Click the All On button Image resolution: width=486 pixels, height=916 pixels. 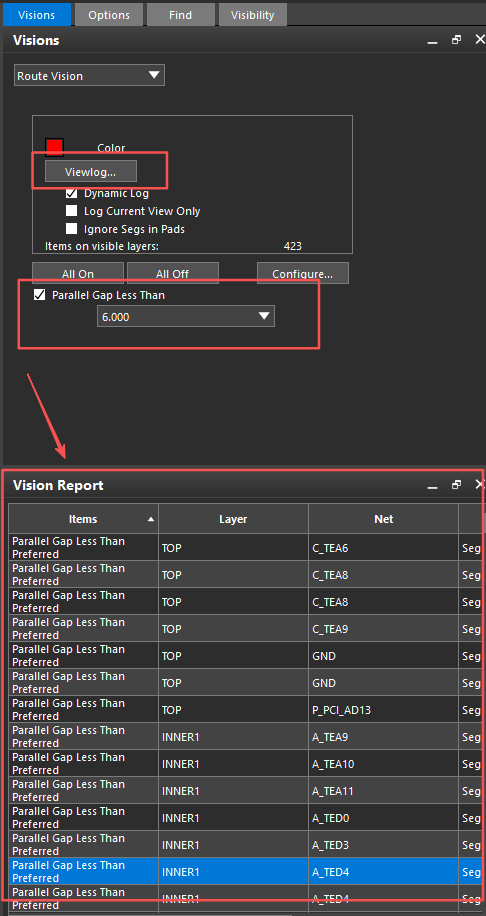[78, 273]
